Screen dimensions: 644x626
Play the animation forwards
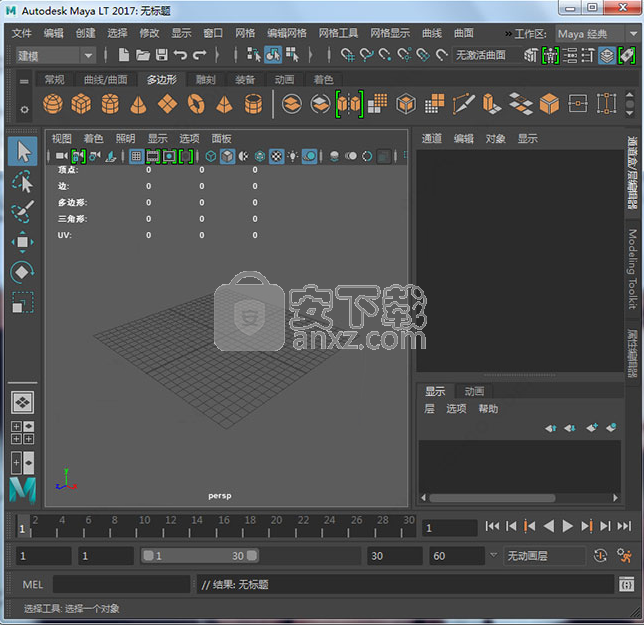coord(567,526)
